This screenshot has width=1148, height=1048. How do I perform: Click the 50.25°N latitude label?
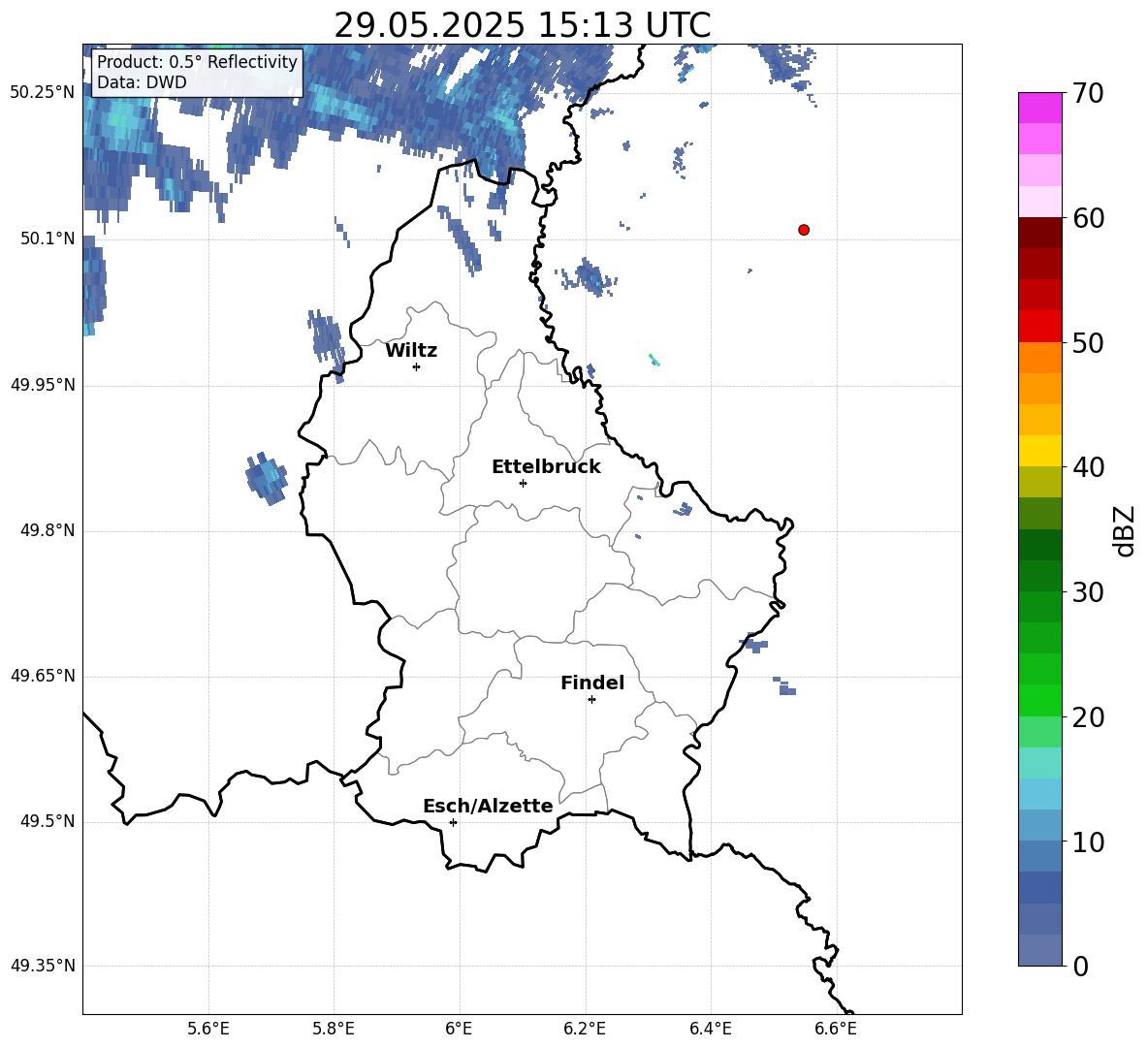click(43, 93)
